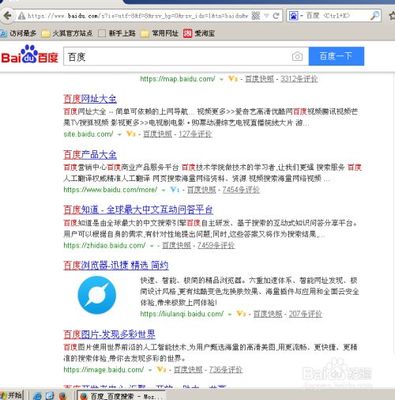The width and height of the screenshot is (395, 400).
Task: Open 百度快照 for zhidao.baidu.com result
Action: point(177,245)
